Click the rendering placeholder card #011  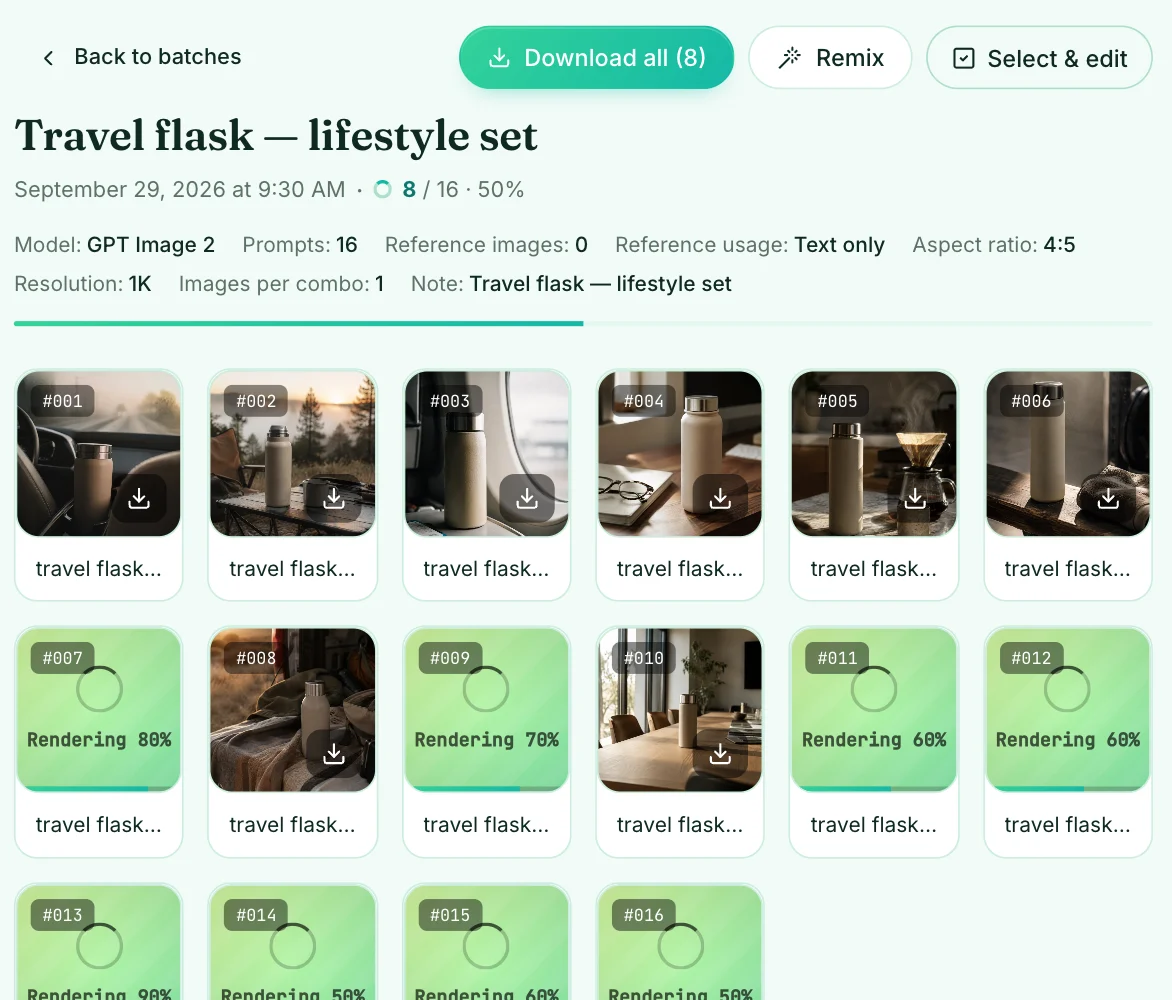tap(874, 709)
